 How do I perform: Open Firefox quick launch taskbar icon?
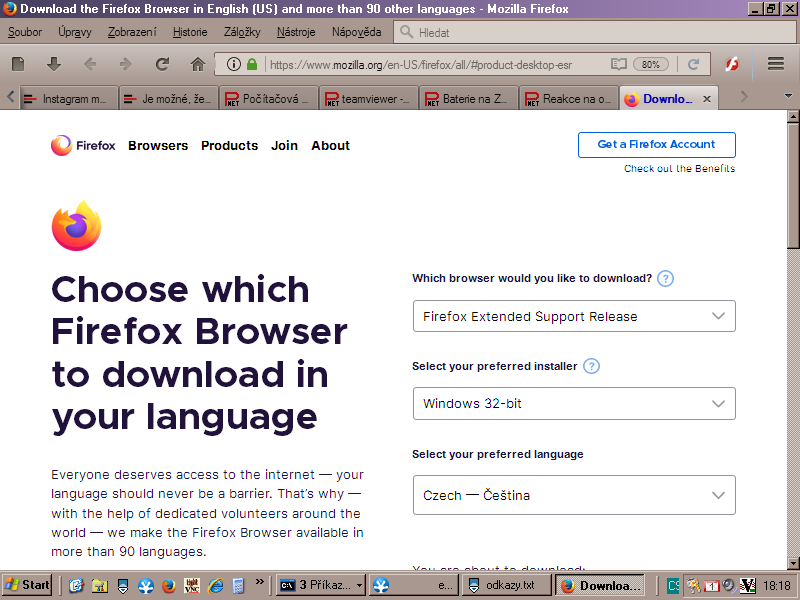click(x=168, y=585)
